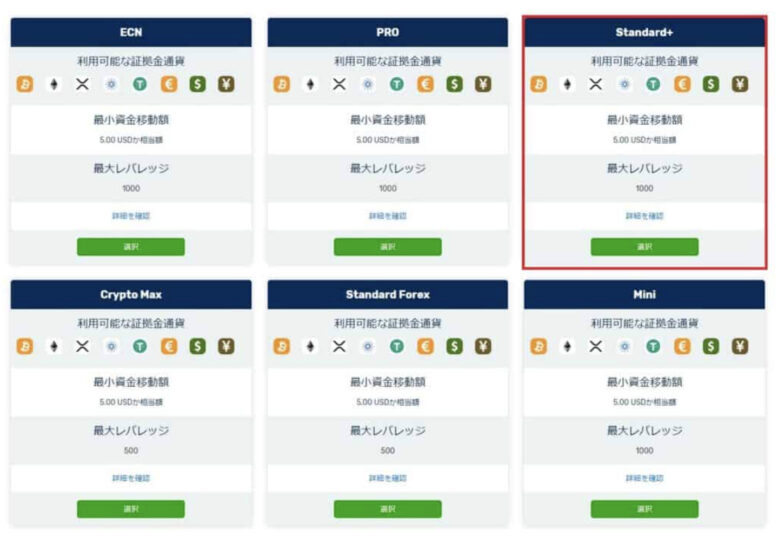
Task: Click the Ethereum icon in PRO card
Action: pyautogui.click(x=310, y=84)
